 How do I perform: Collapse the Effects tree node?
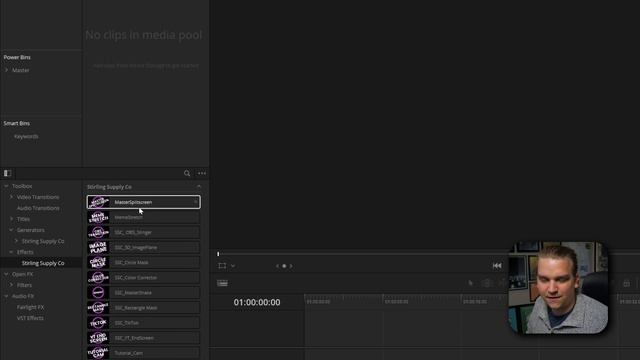pyautogui.click(x=11, y=252)
